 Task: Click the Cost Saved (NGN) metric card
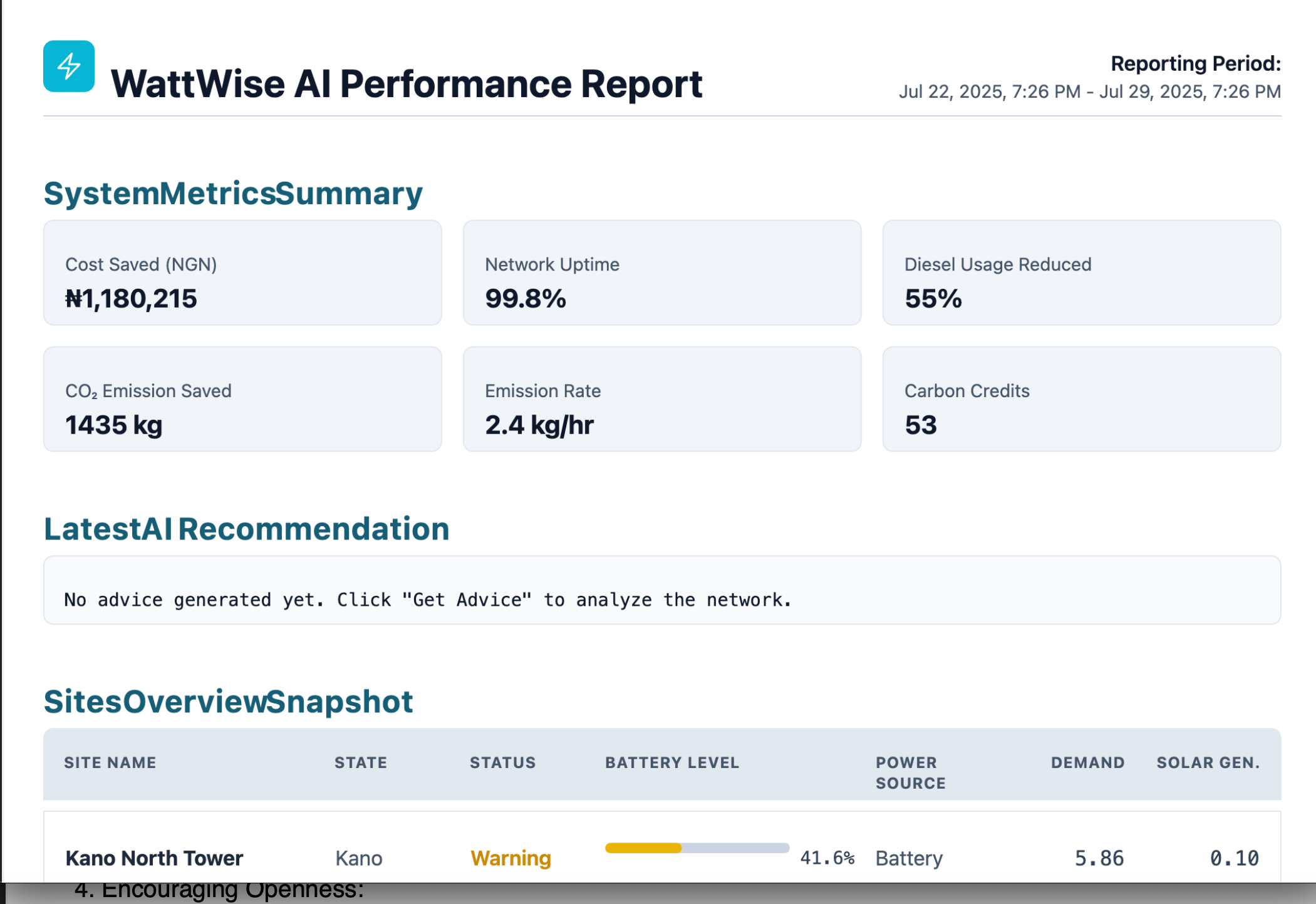(x=242, y=273)
